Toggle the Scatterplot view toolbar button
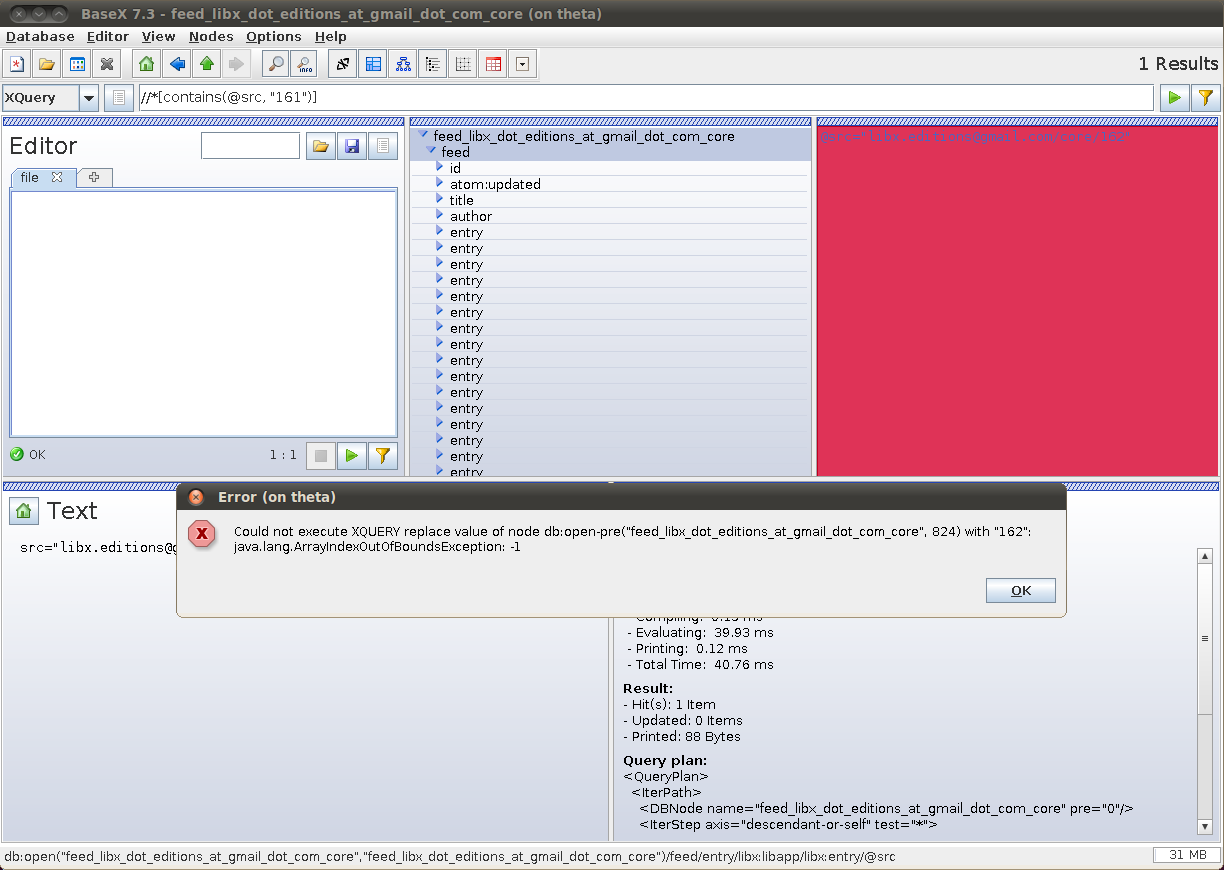 pyautogui.click(x=462, y=64)
